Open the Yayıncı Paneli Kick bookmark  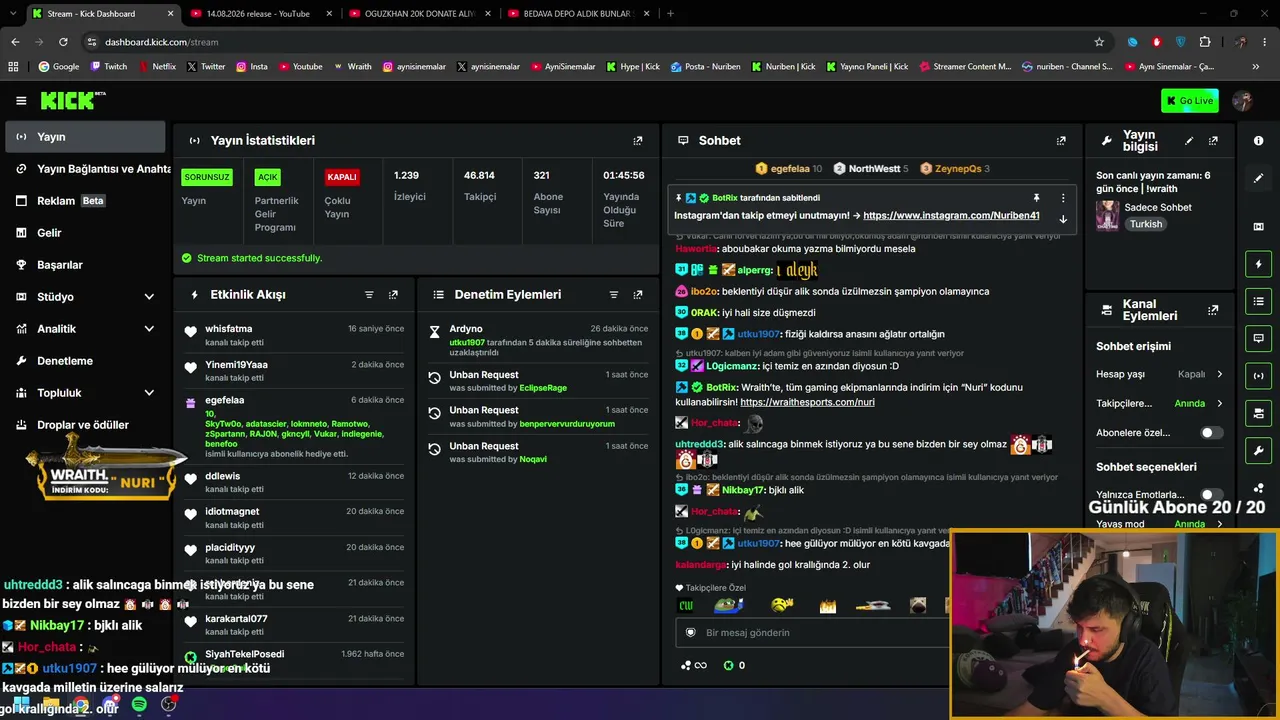coord(868,67)
